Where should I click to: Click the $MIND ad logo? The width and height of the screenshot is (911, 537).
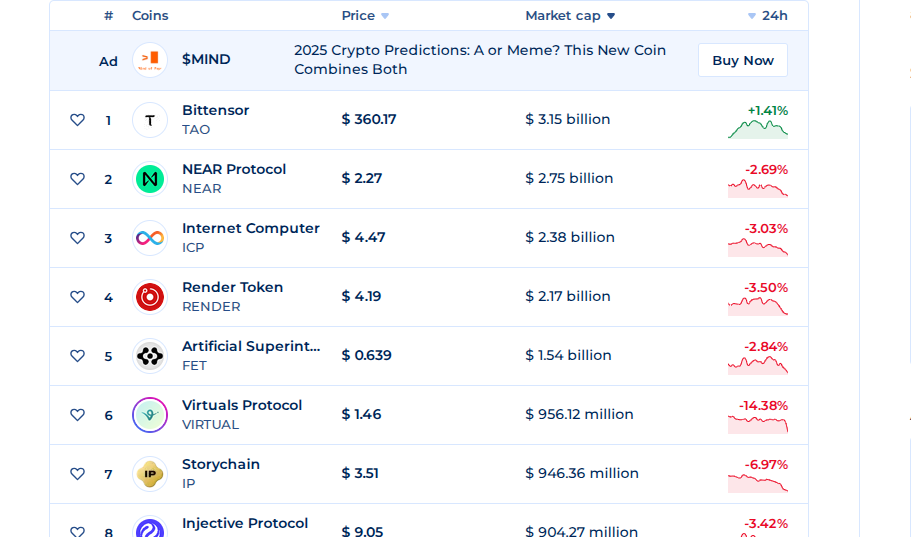150,60
